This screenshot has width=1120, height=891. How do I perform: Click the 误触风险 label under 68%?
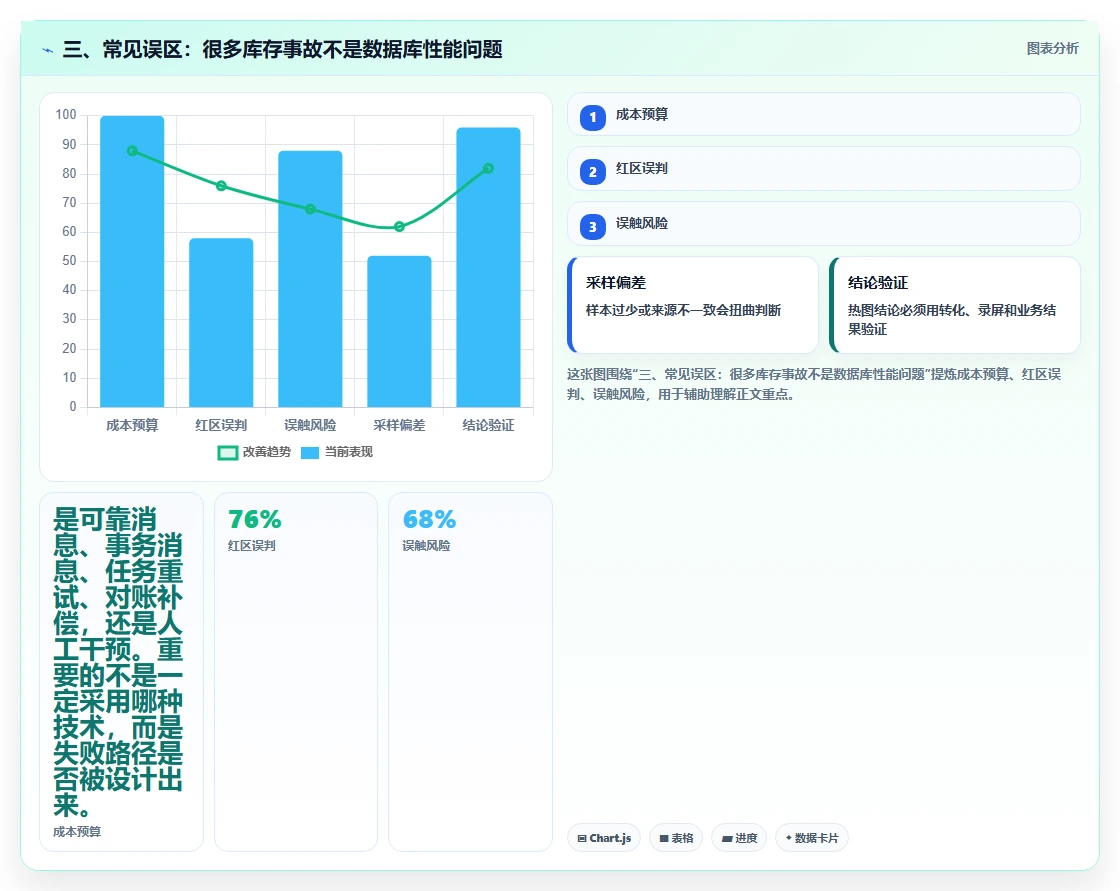pyautogui.click(x=426, y=546)
